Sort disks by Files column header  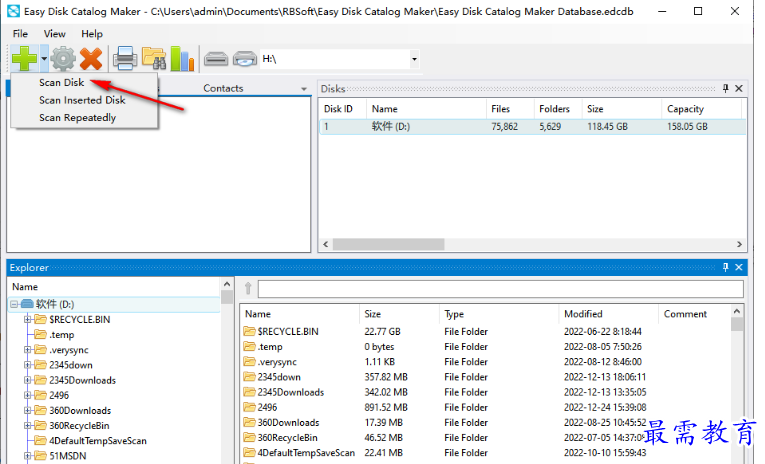point(510,109)
